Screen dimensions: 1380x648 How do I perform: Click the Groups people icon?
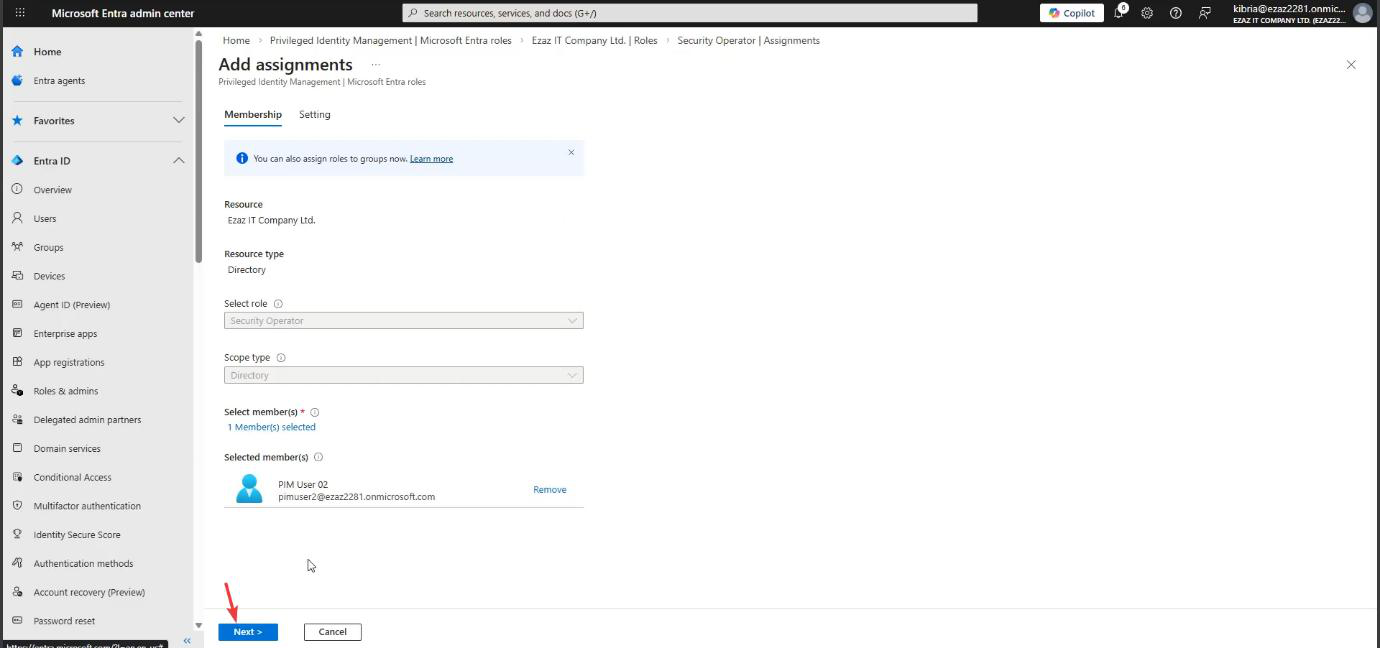[x=17, y=246]
